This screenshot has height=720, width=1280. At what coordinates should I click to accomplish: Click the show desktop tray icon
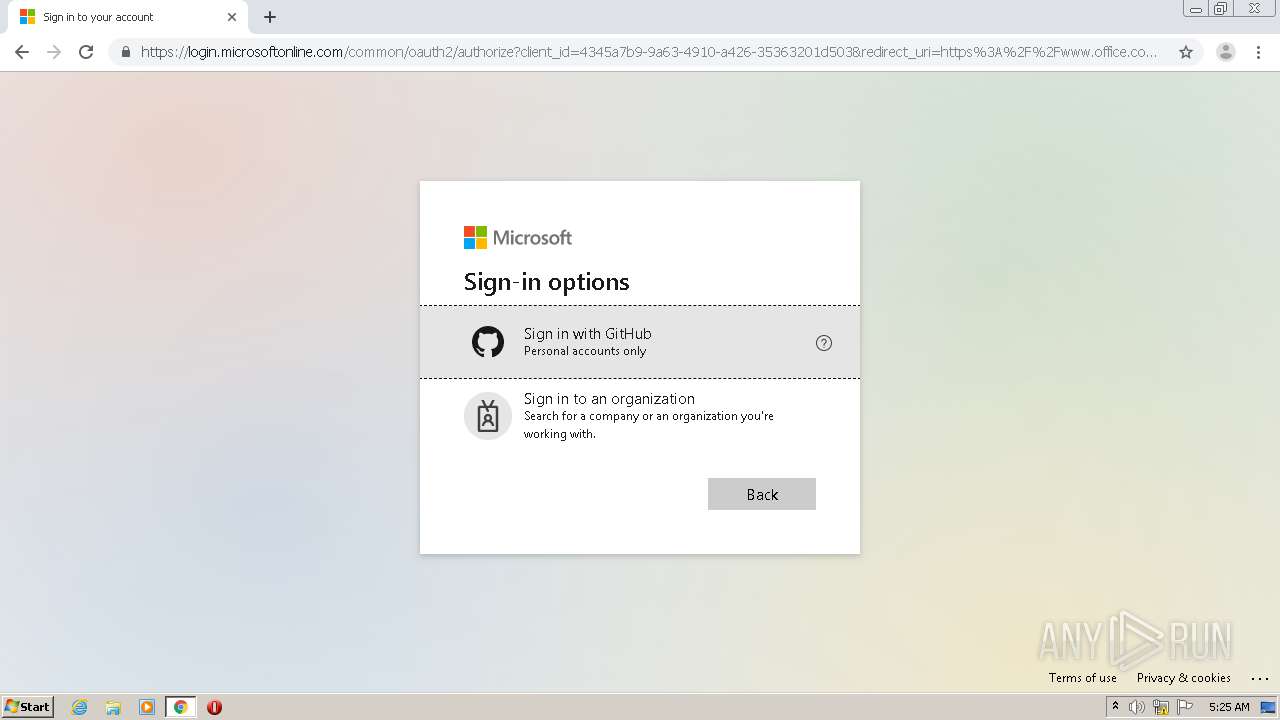(1269, 707)
